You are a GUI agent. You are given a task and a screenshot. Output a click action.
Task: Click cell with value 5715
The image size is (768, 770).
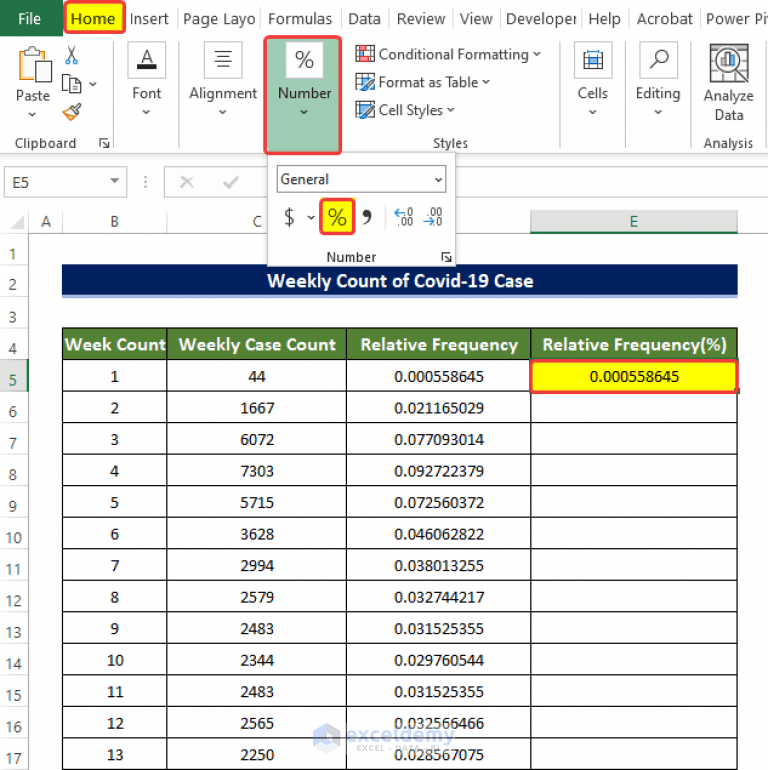point(257,502)
